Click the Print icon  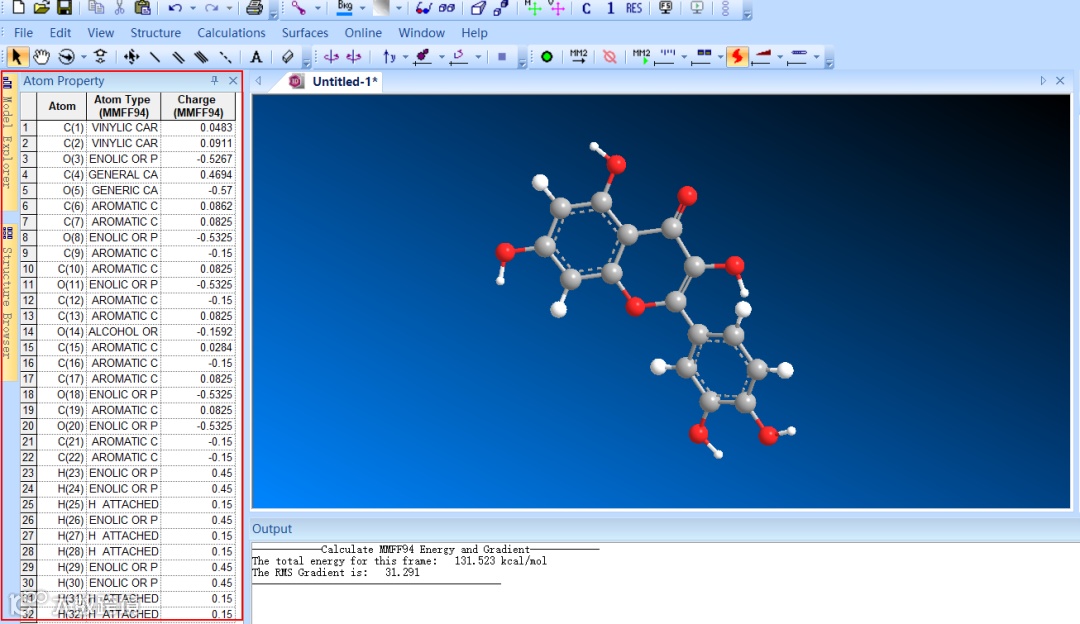tap(254, 8)
